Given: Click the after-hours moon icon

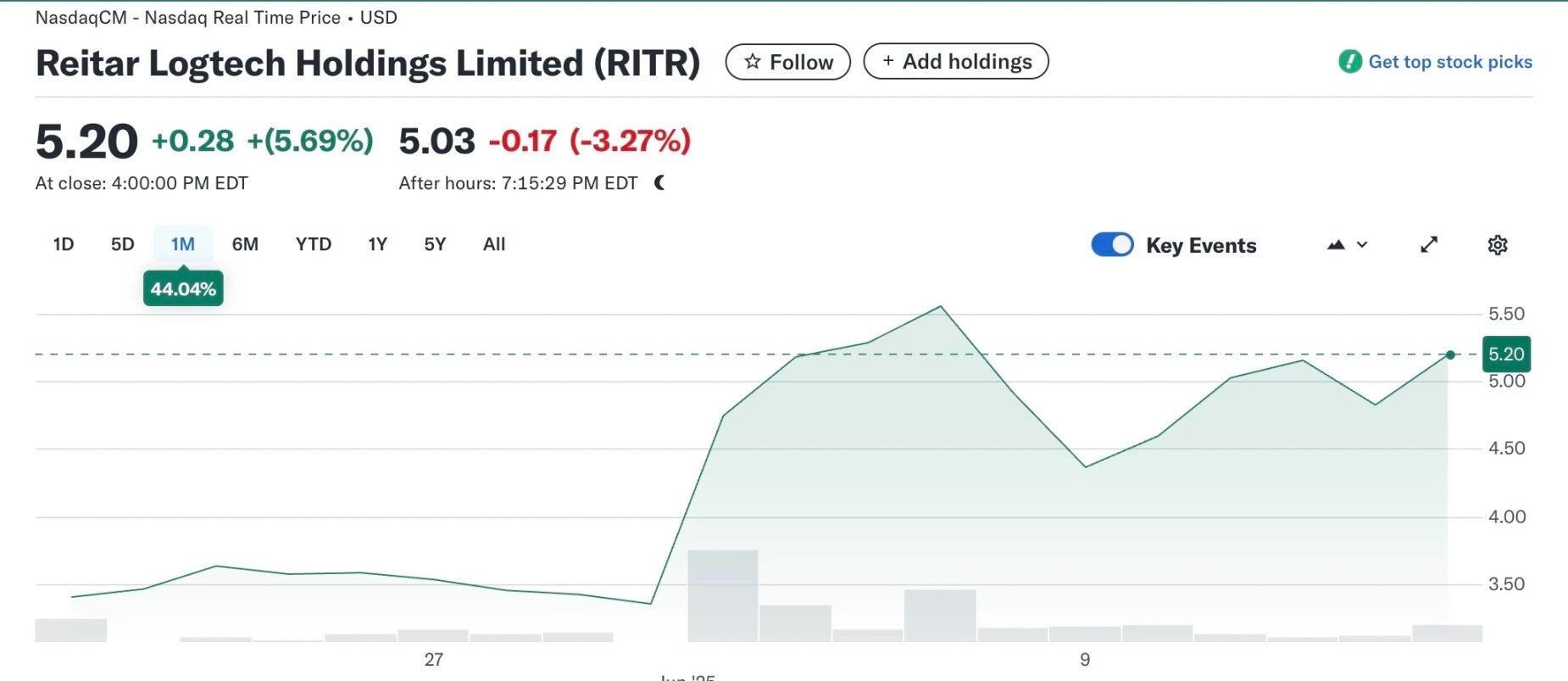Looking at the screenshot, I should [x=659, y=182].
